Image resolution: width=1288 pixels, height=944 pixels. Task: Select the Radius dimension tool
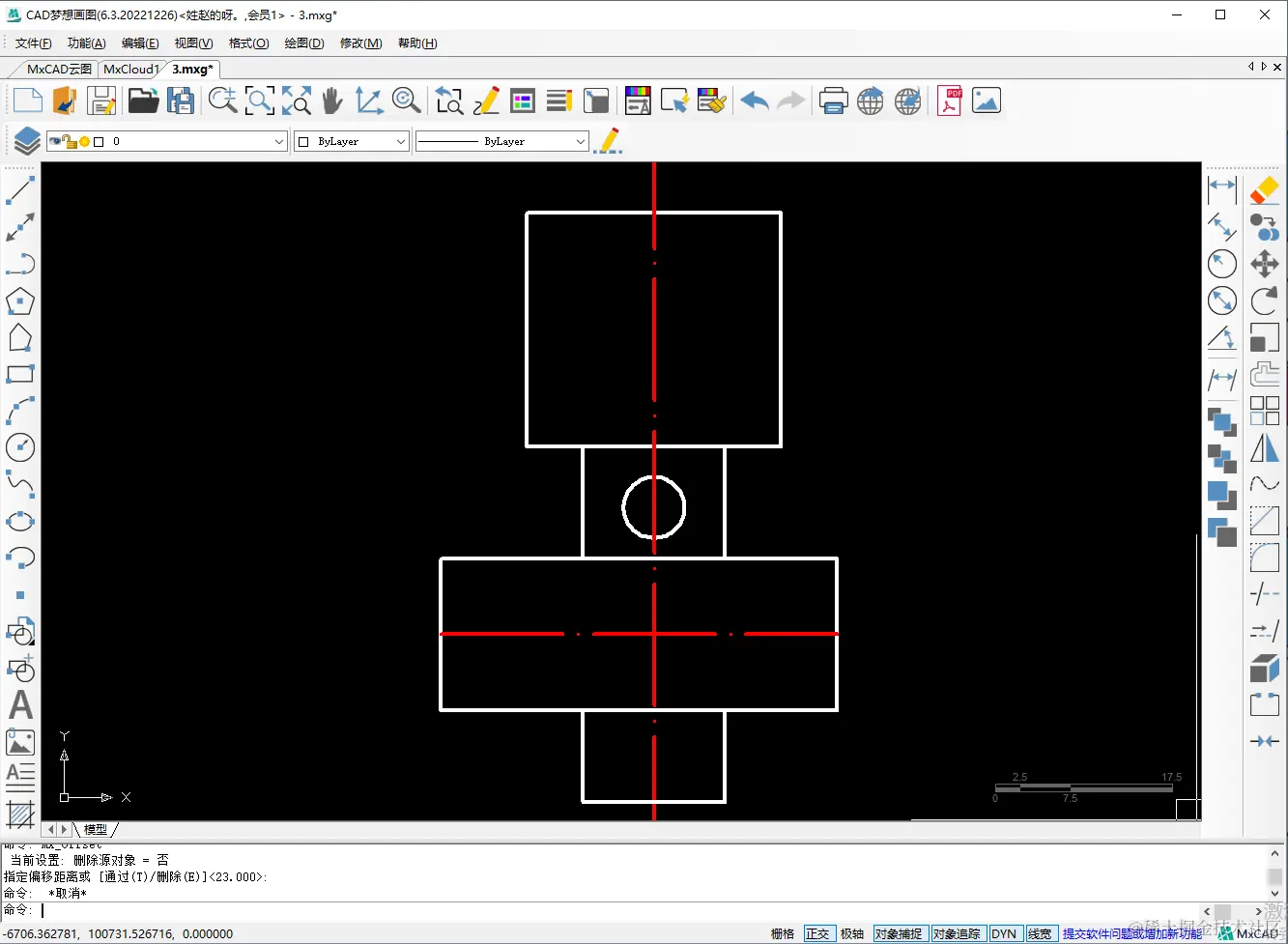point(1222,264)
